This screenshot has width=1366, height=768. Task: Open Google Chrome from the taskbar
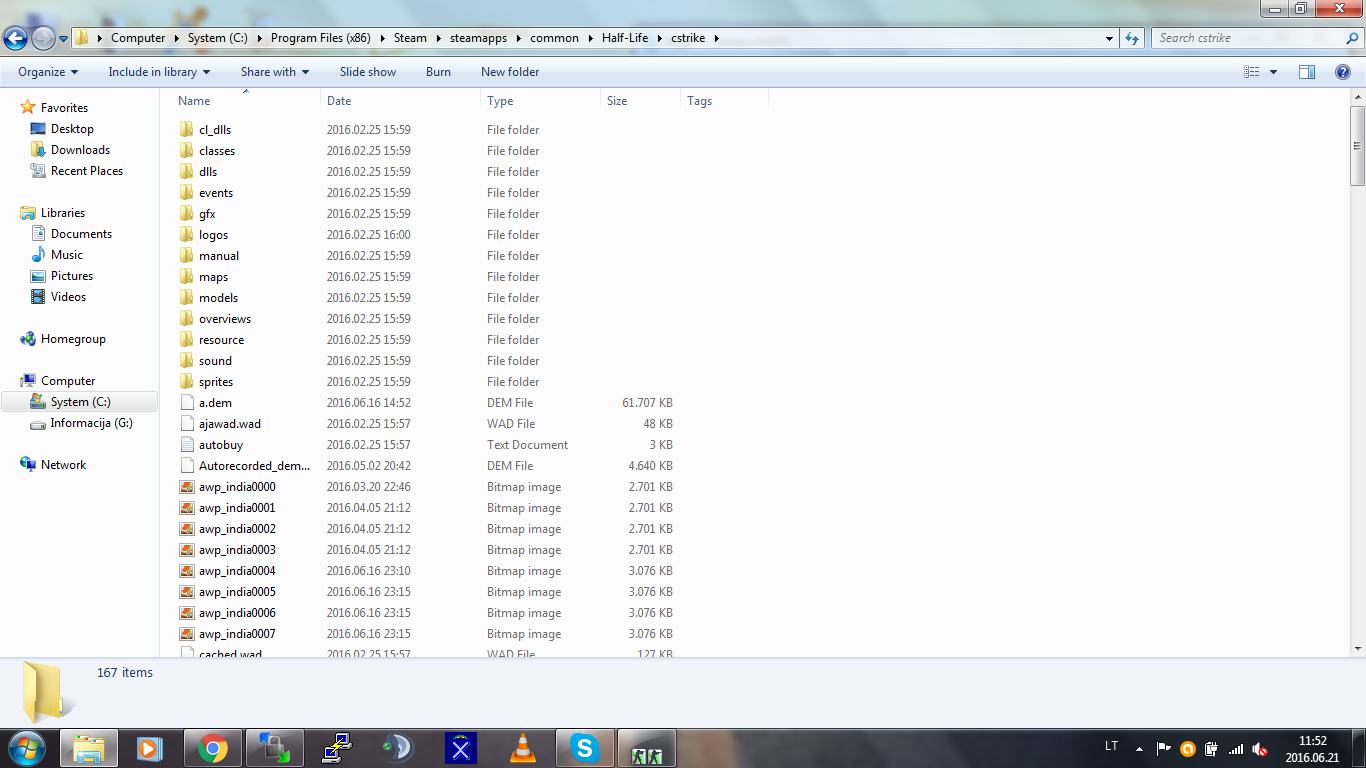click(x=212, y=748)
